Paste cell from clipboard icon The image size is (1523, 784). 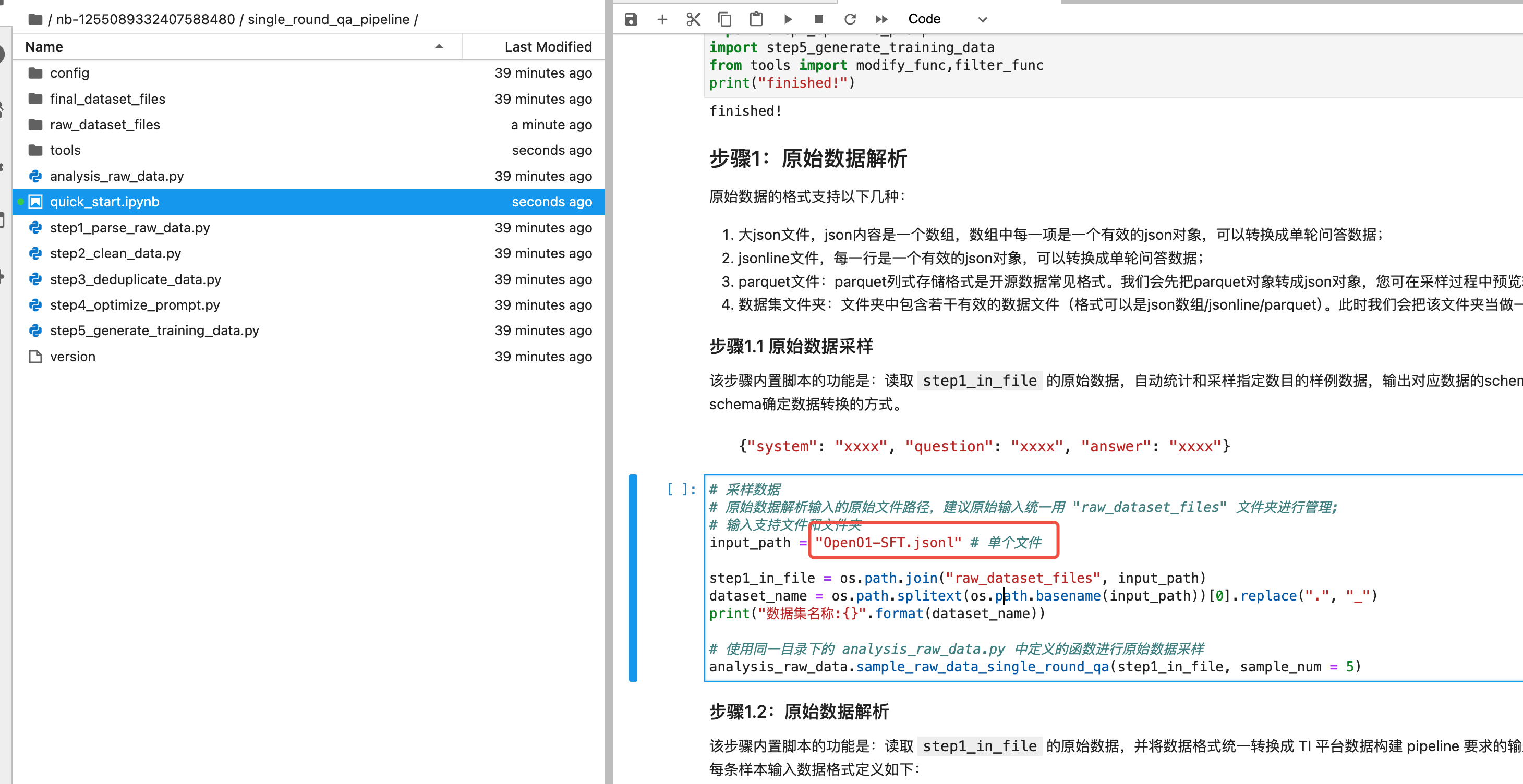[x=756, y=19]
